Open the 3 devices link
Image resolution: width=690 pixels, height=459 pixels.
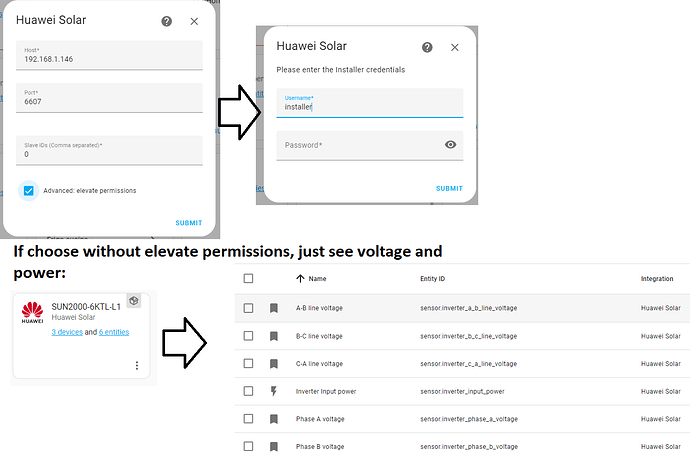(67, 332)
